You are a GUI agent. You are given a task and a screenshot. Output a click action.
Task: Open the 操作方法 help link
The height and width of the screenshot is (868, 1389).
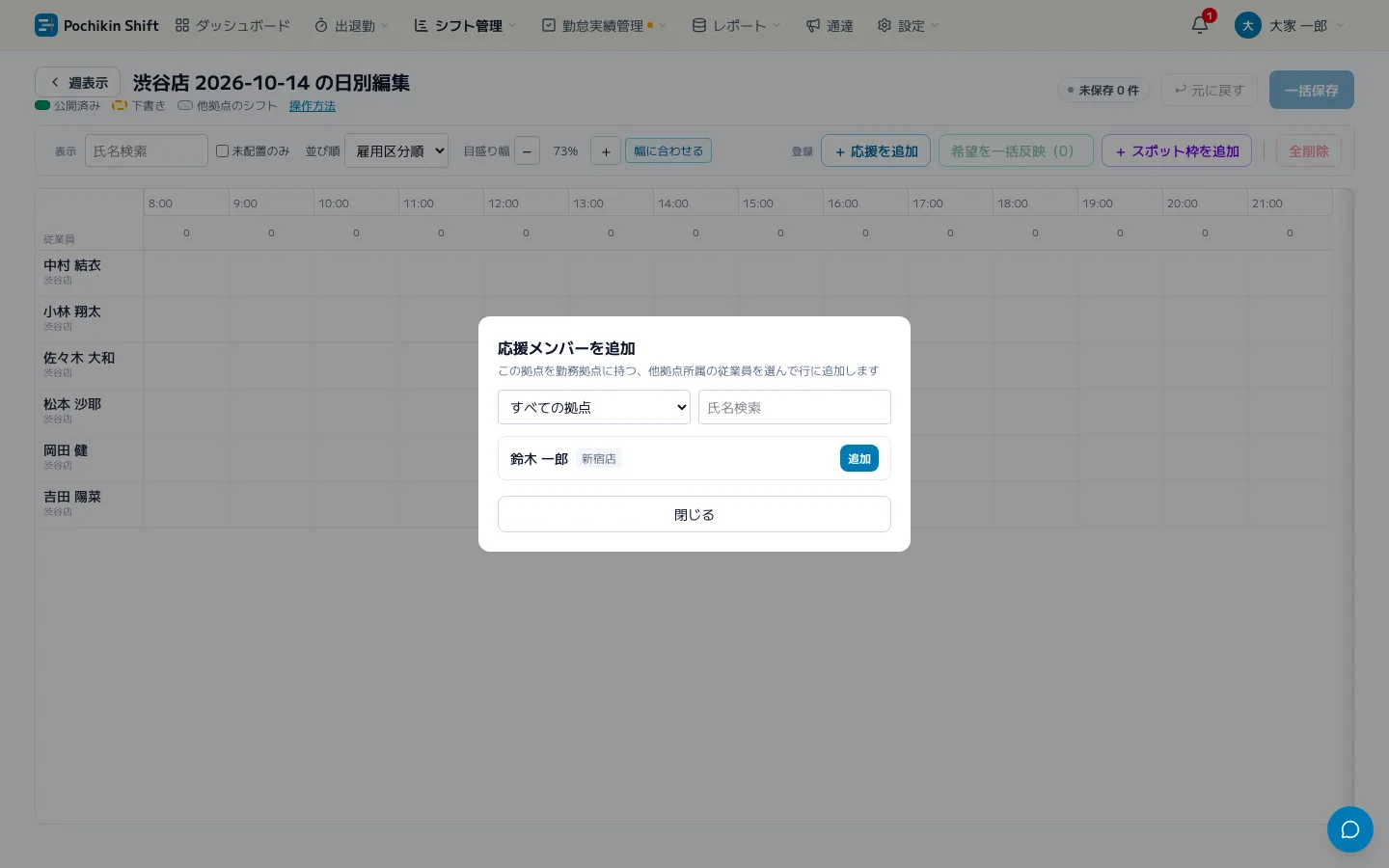pyautogui.click(x=313, y=106)
